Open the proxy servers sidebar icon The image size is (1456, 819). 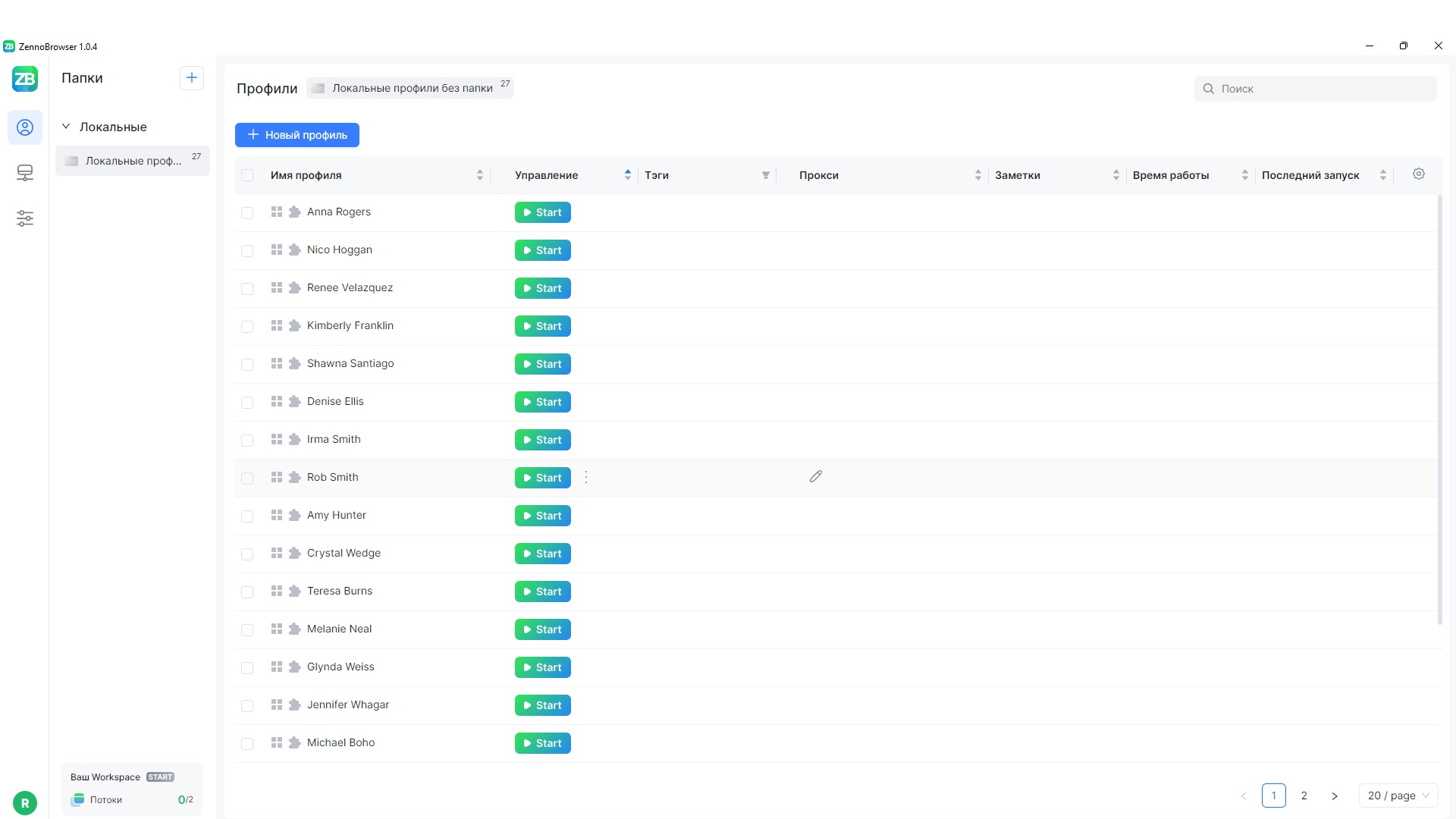pyautogui.click(x=25, y=173)
